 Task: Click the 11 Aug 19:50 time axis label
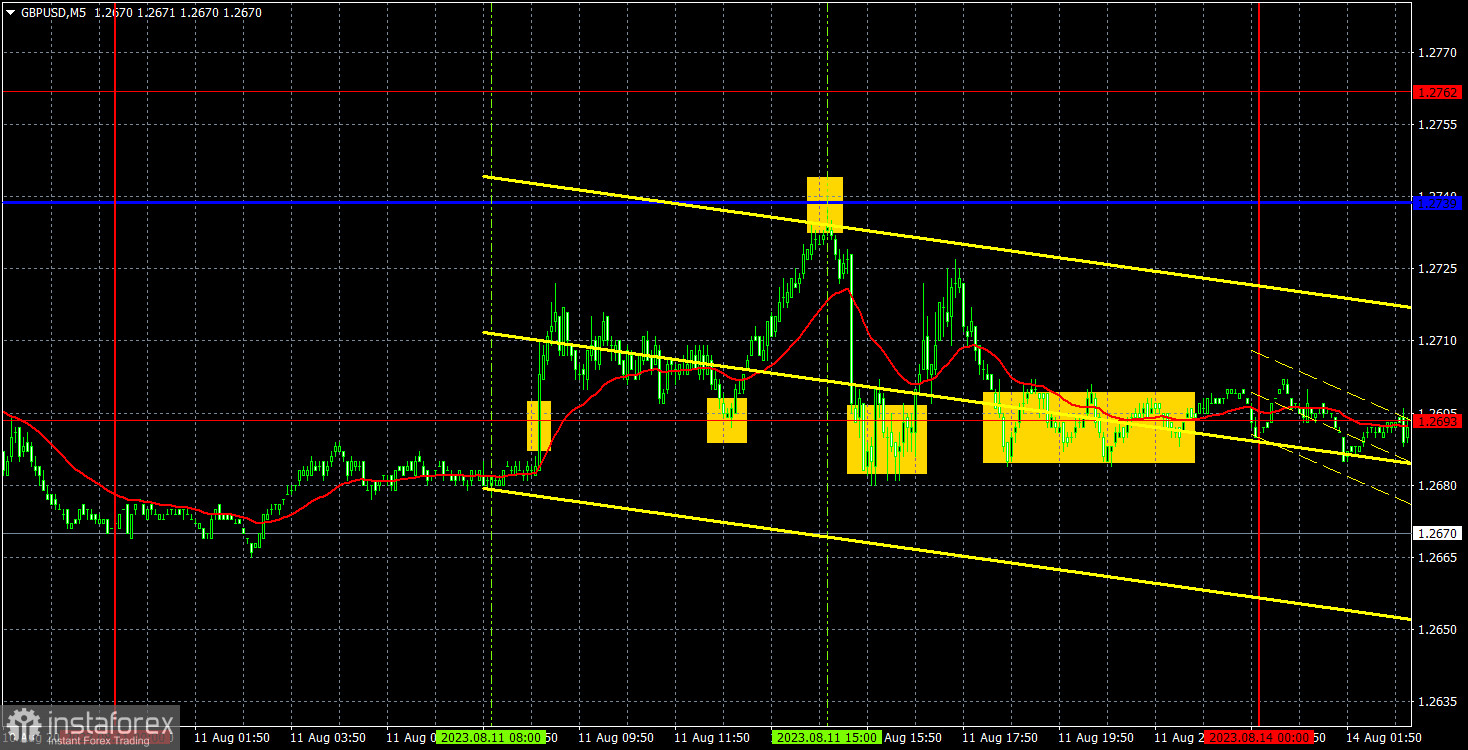tap(1097, 737)
